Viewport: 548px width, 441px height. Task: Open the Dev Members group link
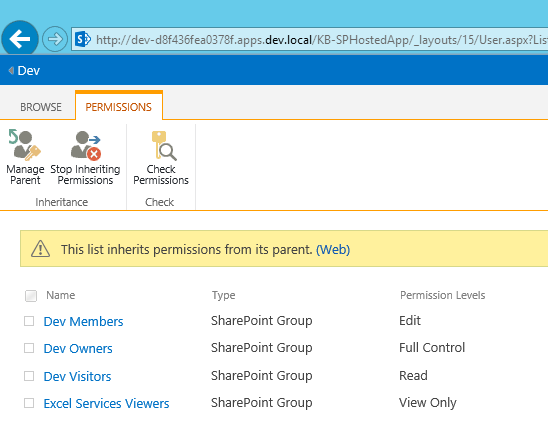(83, 321)
